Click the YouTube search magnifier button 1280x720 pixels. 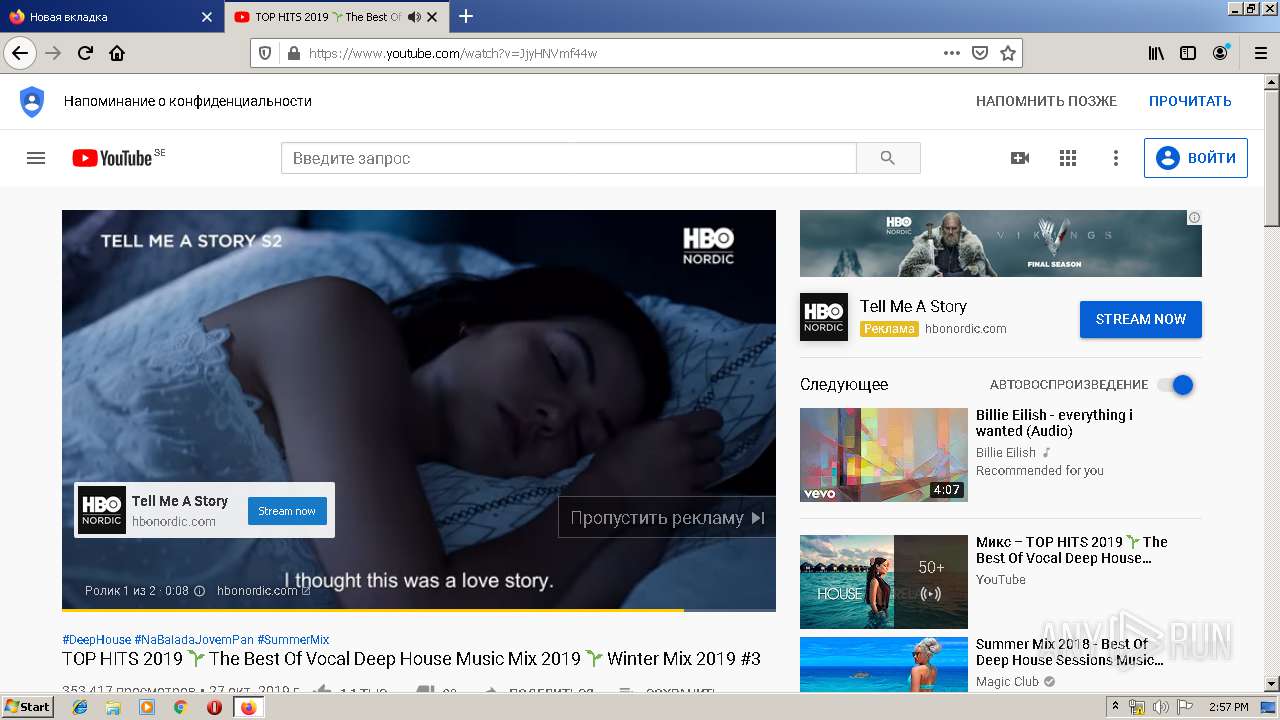(888, 158)
